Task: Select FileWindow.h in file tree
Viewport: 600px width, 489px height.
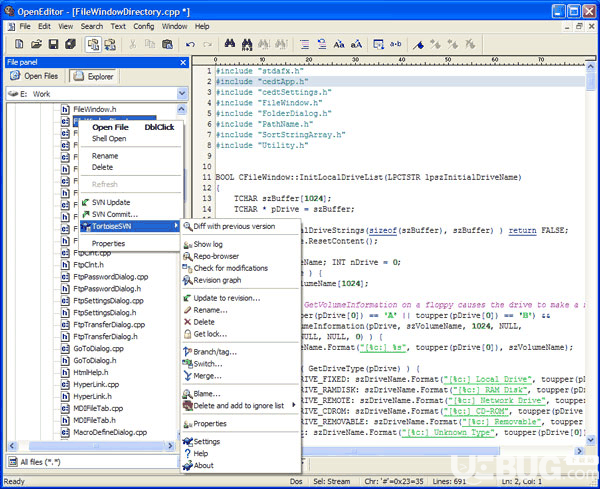Action: (x=95, y=109)
